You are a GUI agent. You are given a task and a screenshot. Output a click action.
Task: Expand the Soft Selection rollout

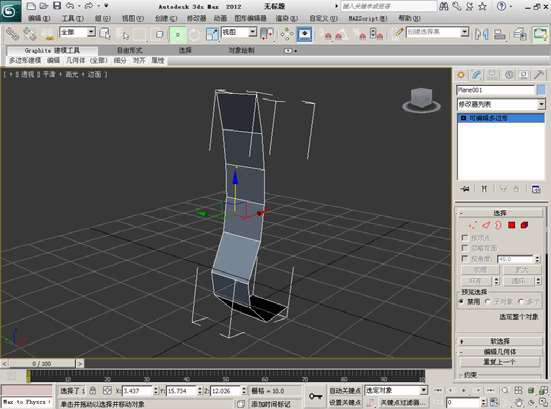(500, 341)
